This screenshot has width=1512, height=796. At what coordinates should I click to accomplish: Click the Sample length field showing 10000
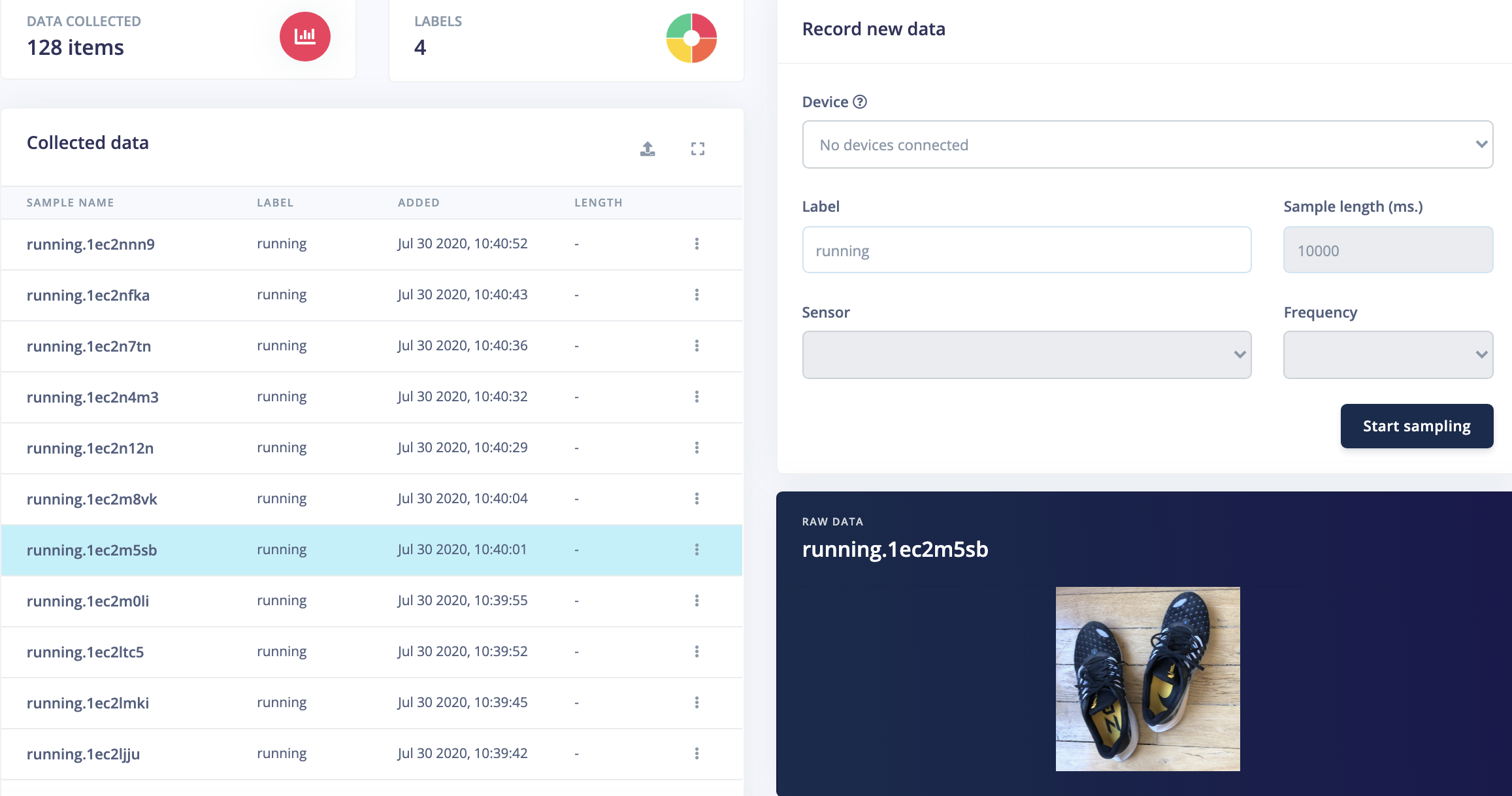coord(1387,250)
